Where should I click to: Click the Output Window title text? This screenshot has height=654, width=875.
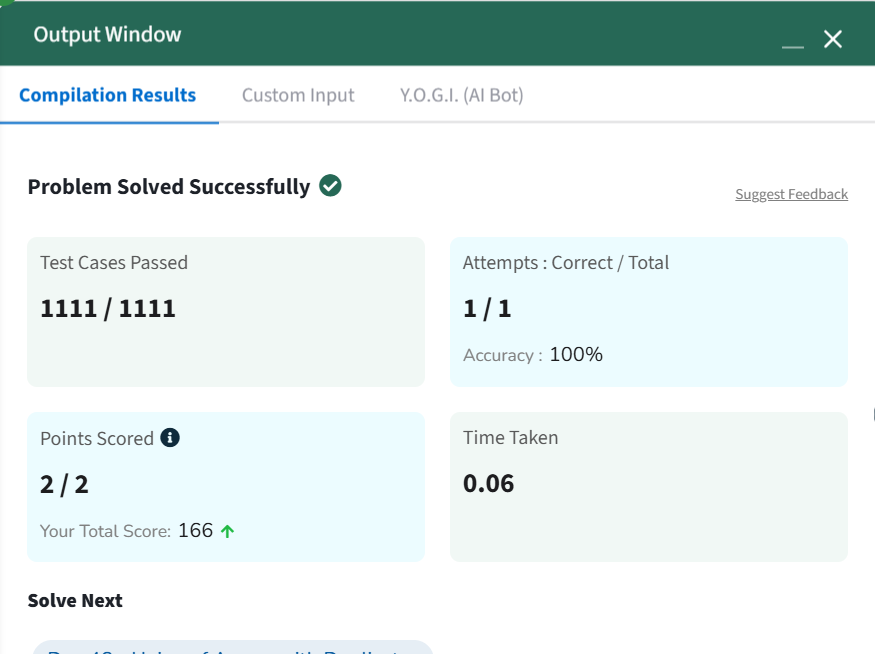107,35
